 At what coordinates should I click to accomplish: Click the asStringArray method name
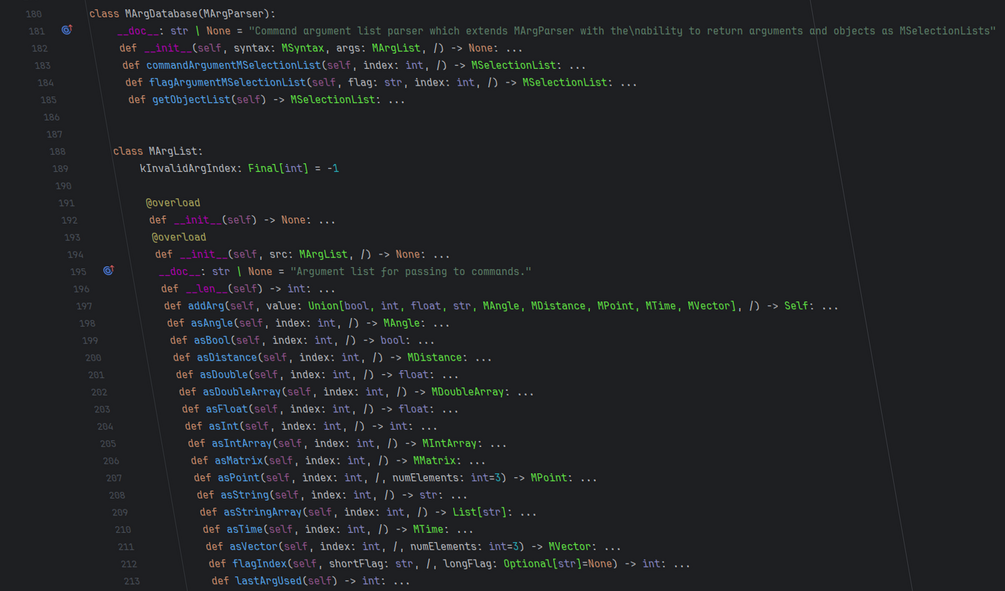pyautogui.click(x=263, y=513)
